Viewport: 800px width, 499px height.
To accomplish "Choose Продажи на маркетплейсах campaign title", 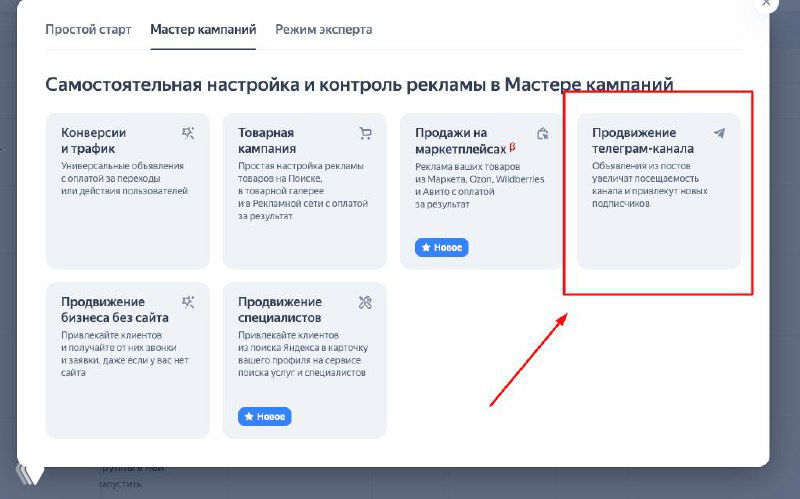I will [x=461, y=141].
